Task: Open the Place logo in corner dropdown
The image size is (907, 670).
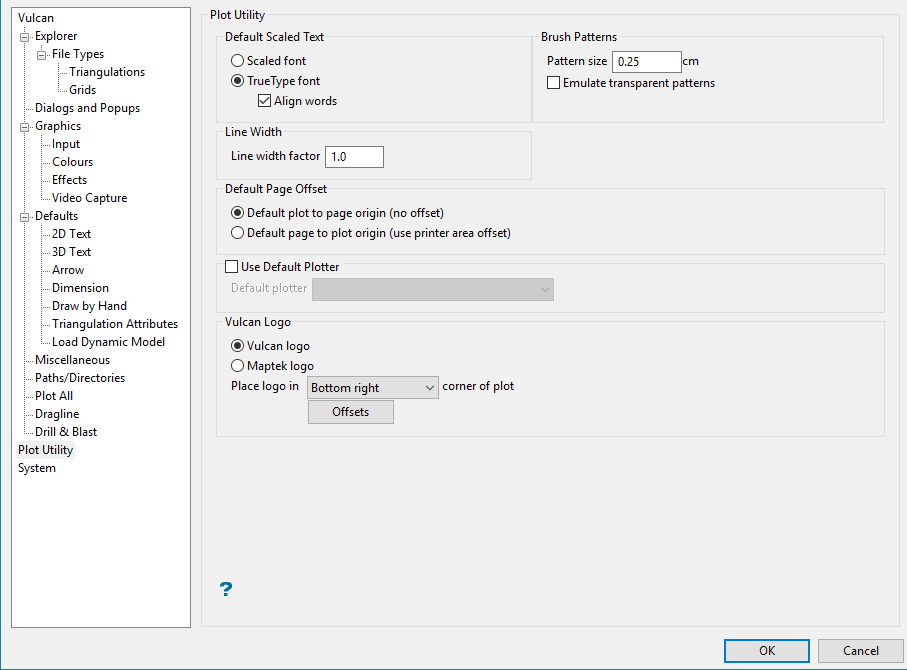Action: (x=373, y=388)
